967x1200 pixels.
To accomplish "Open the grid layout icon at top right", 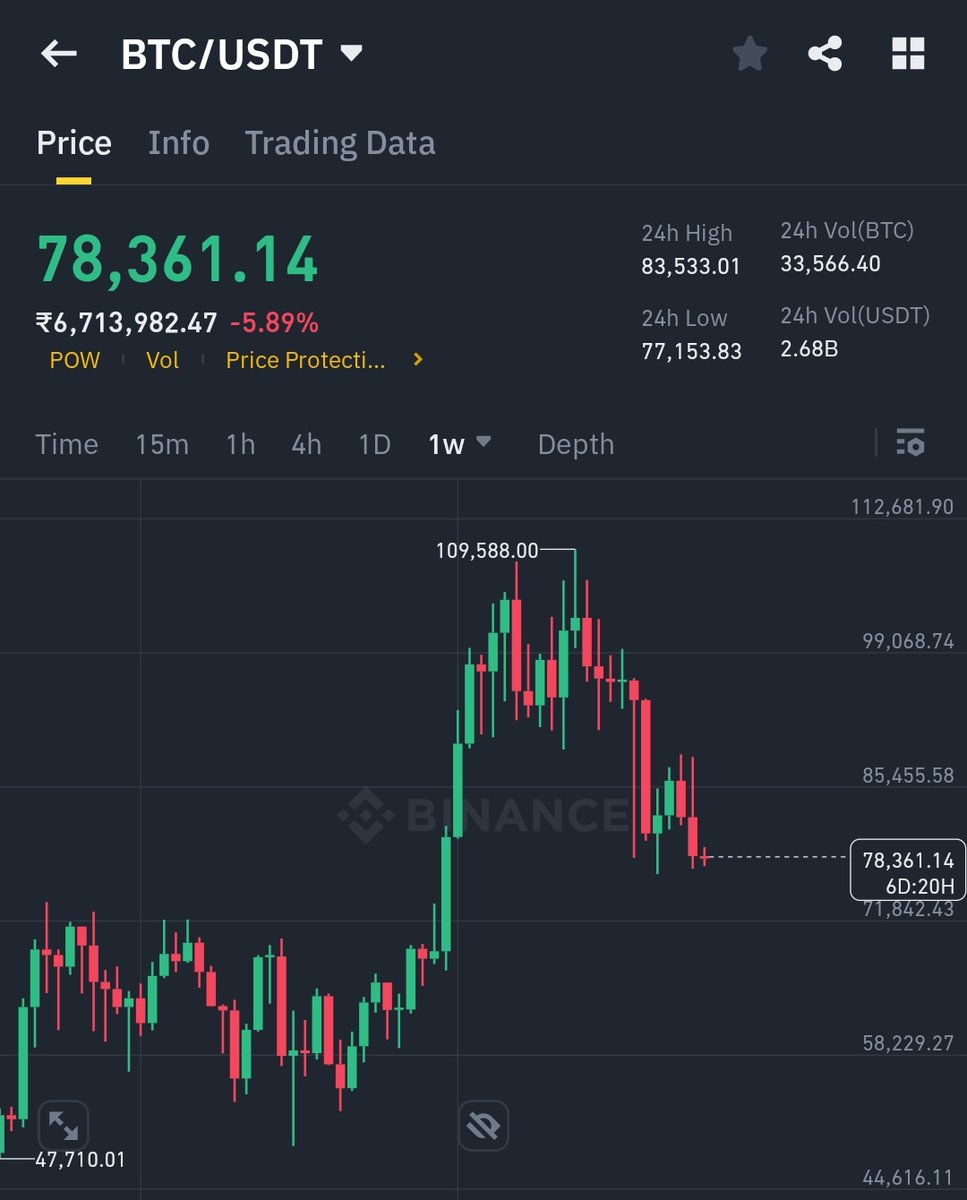I will [908, 54].
